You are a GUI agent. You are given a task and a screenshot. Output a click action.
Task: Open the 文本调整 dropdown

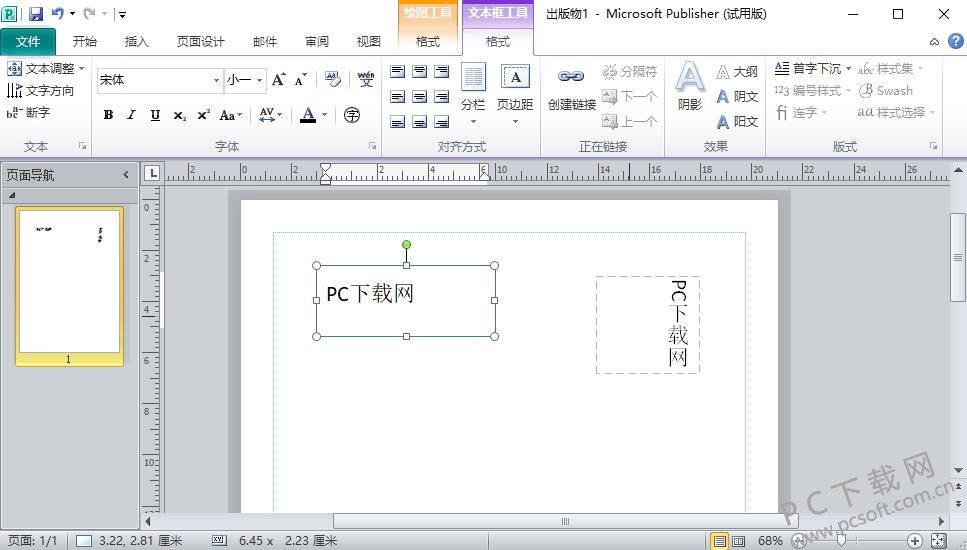coord(46,68)
